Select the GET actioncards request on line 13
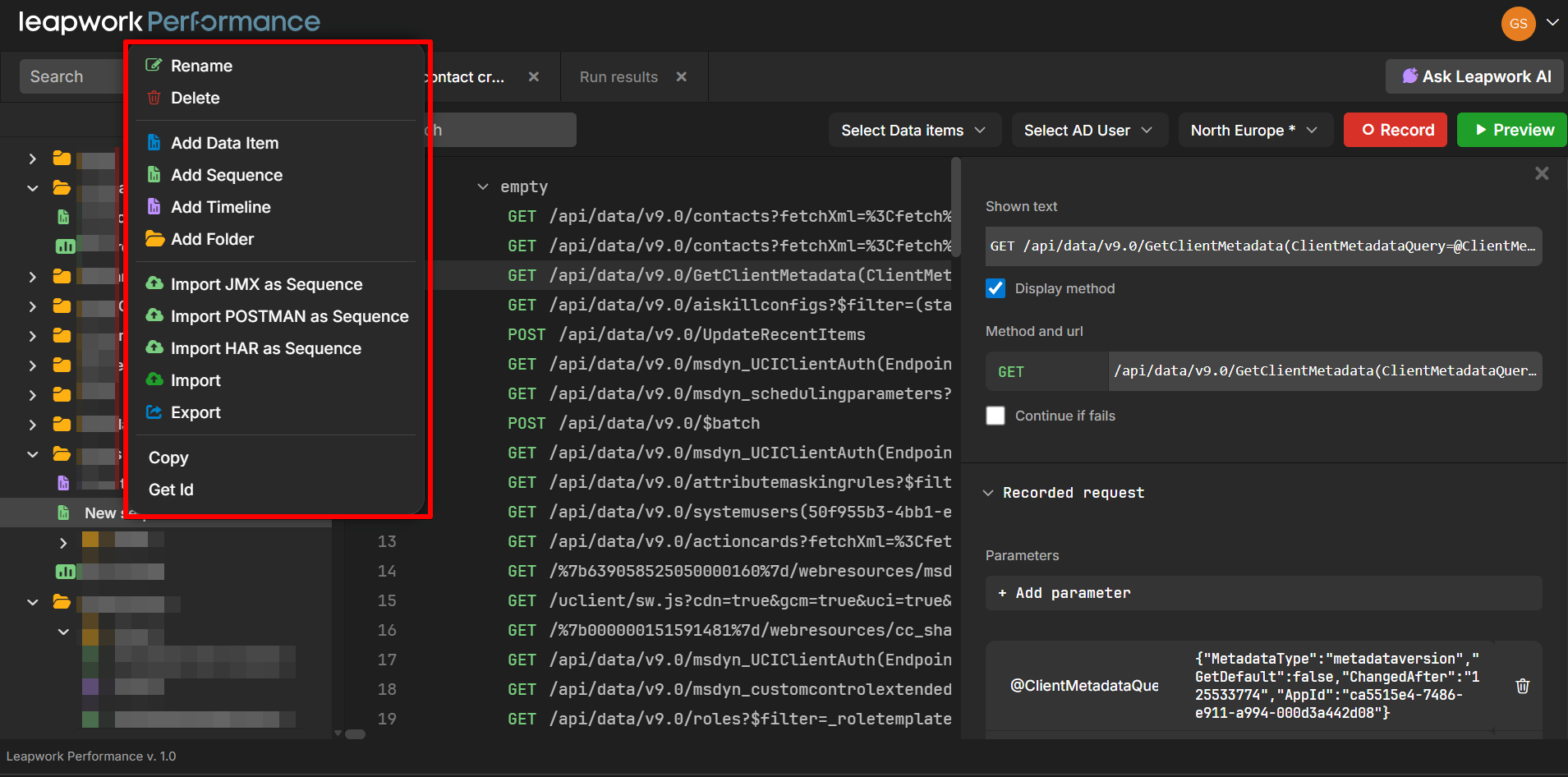This screenshot has height=777, width=1568. tap(729, 541)
